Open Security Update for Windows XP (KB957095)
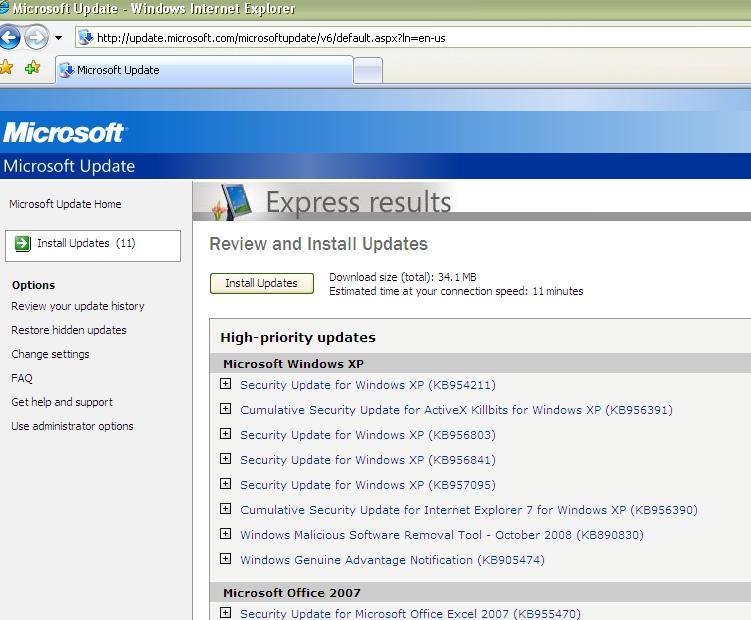Image resolution: width=751 pixels, height=620 pixels. pyautogui.click(x=368, y=485)
